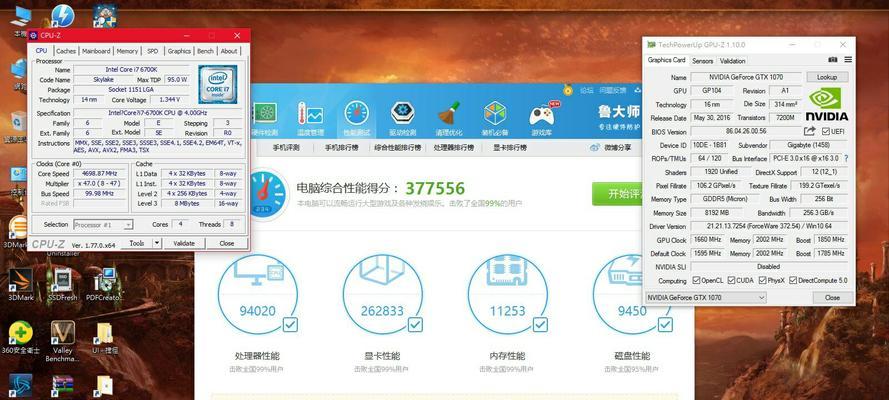
Task: Click the Lookup button in GPU-Z
Action: pos(828,77)
